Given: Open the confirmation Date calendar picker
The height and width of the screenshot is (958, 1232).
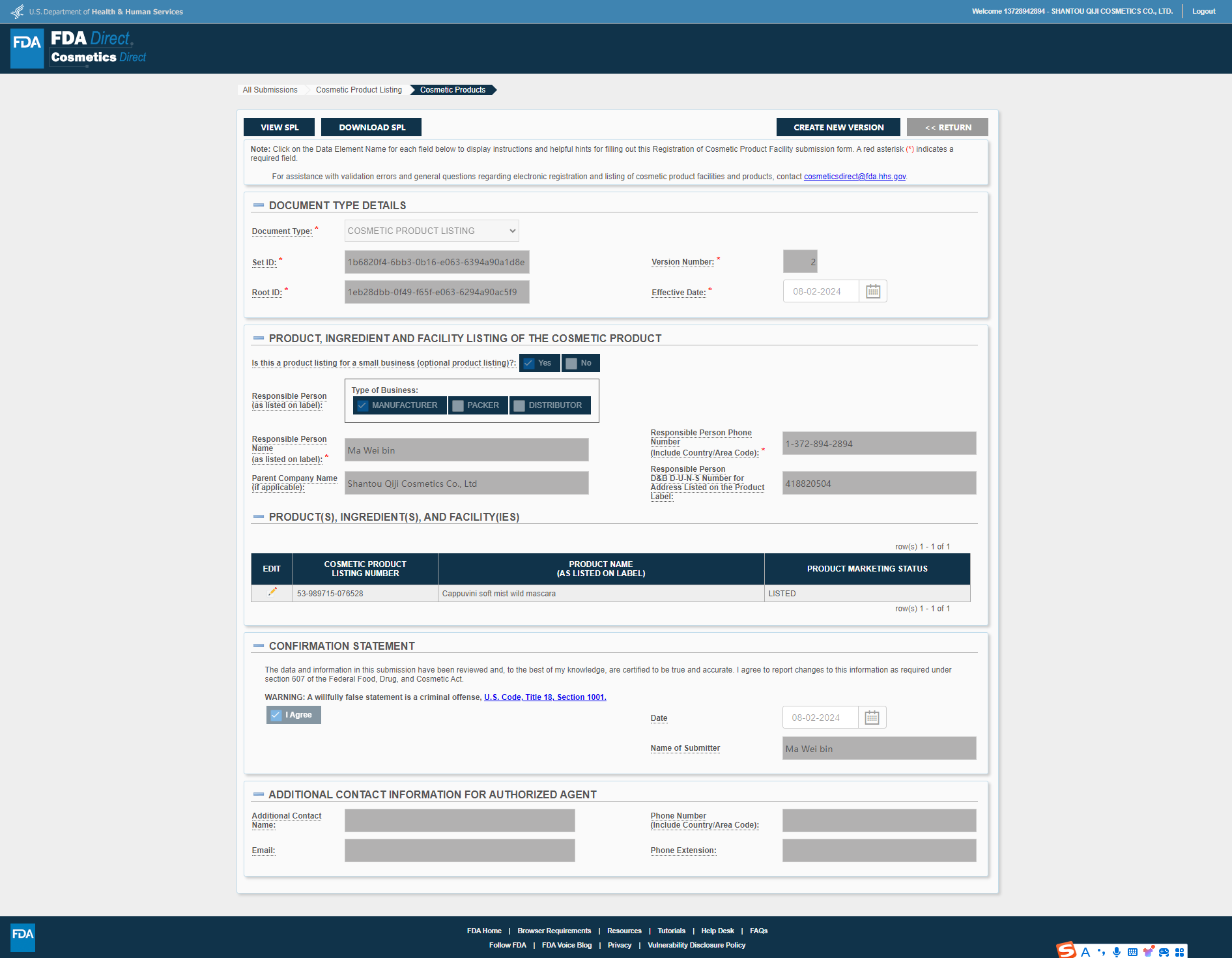Looking at the screenshot, I should tap(872, 718).
